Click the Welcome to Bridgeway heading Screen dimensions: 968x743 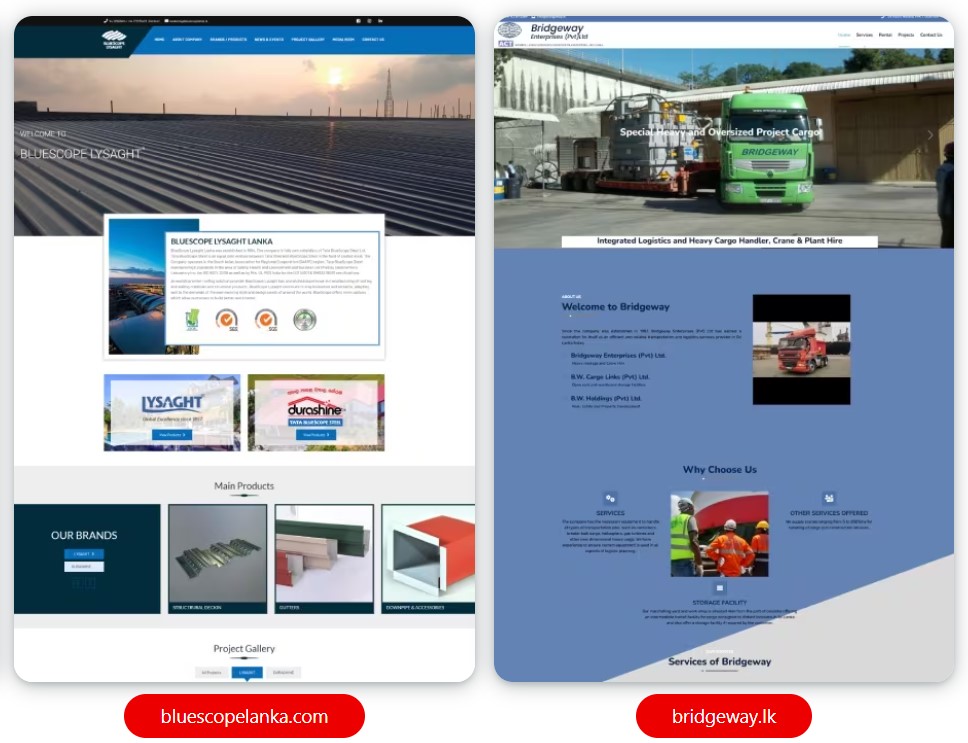(x=615, y=307)
